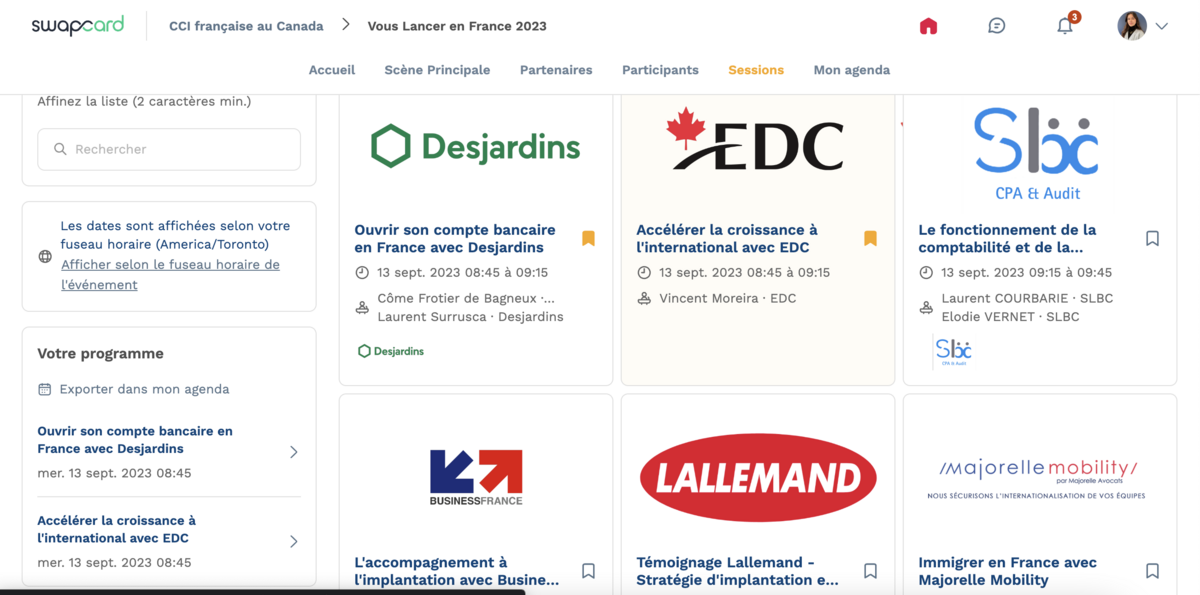Open the chat messages icon
The height and width of the screenshot is (595, 1200).
click(x=996, y=26)
